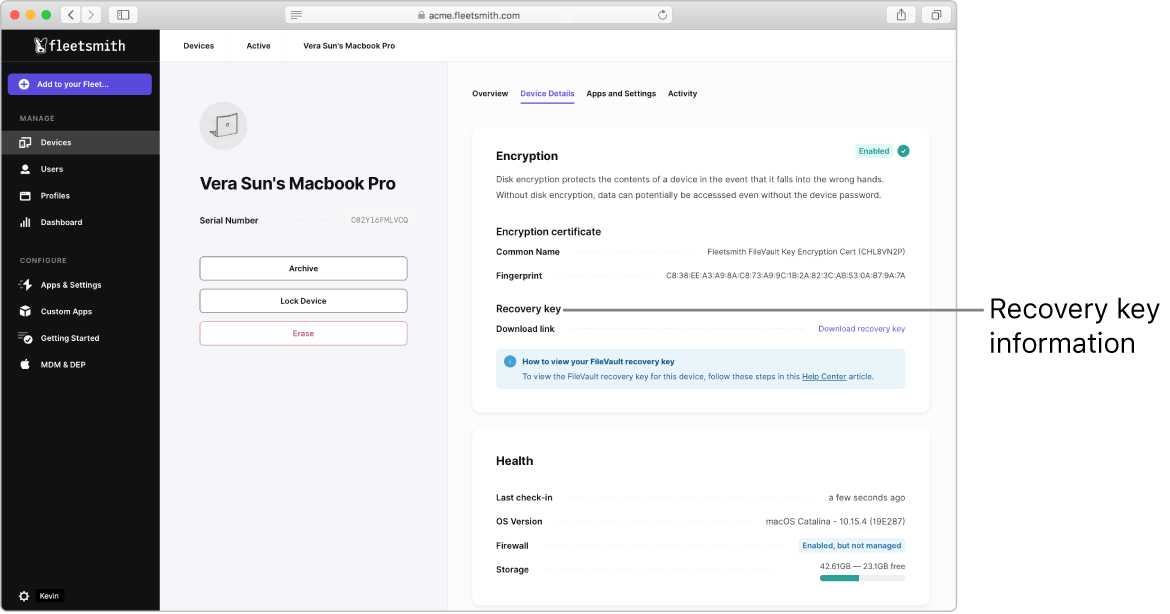Image resolution: width=1170 pixels, height=614 pixels.
Task: Click the 42.61GB — 23.1GB free text
Action: click(x=863, y=567)
